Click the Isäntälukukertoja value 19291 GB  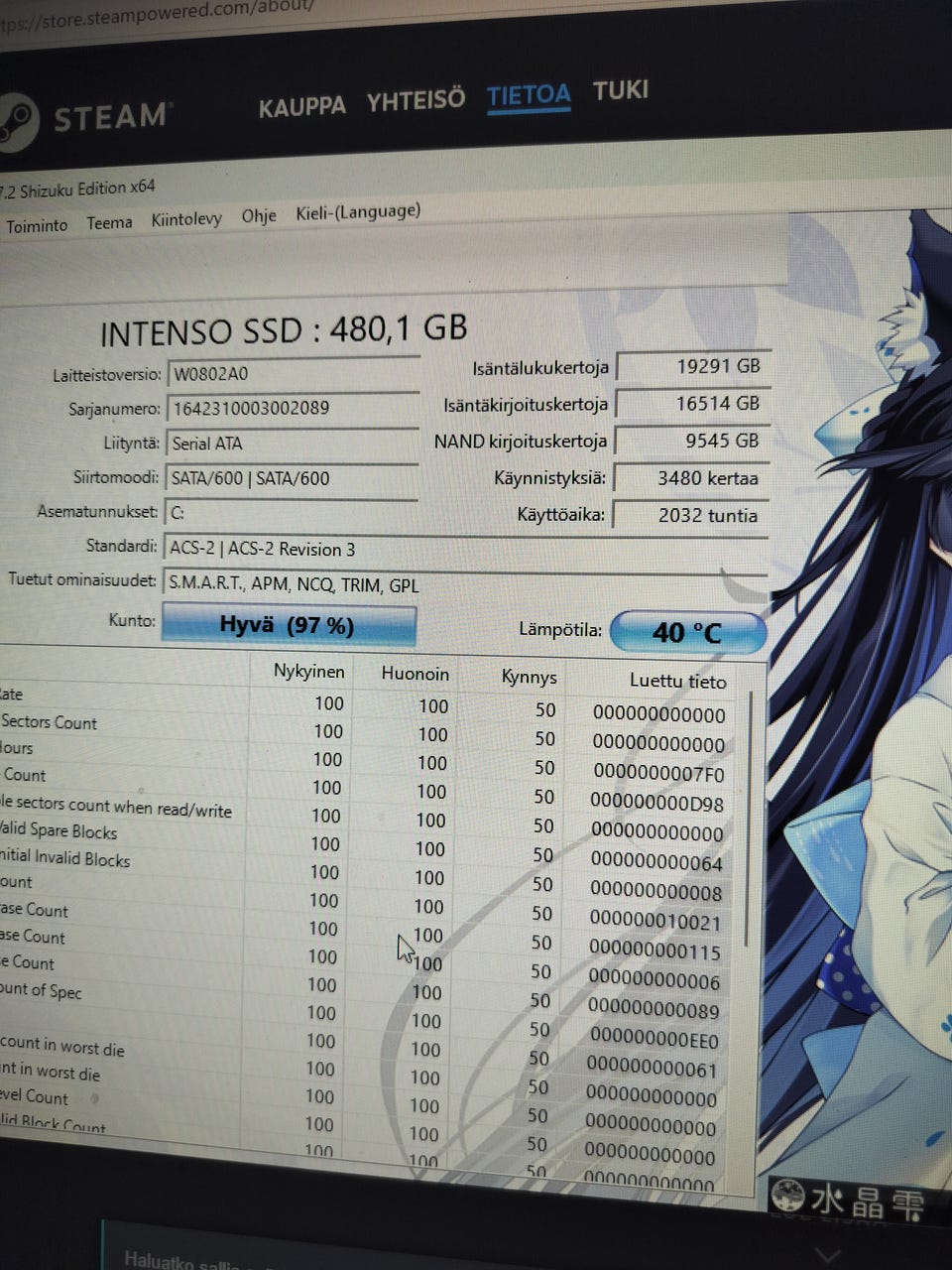693,366
